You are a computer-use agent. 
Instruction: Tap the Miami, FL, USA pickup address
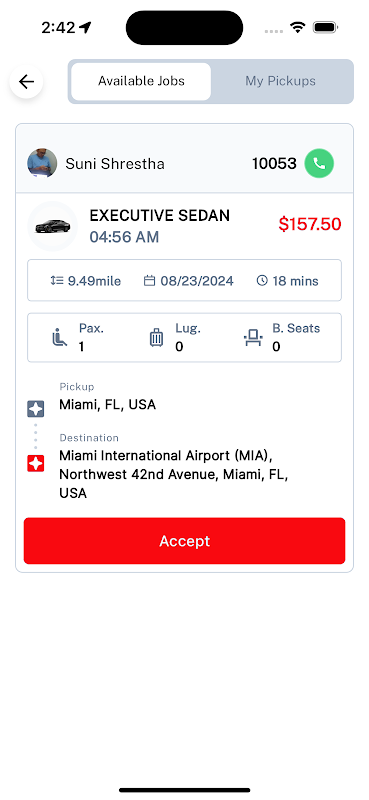[x=108, y=405]
